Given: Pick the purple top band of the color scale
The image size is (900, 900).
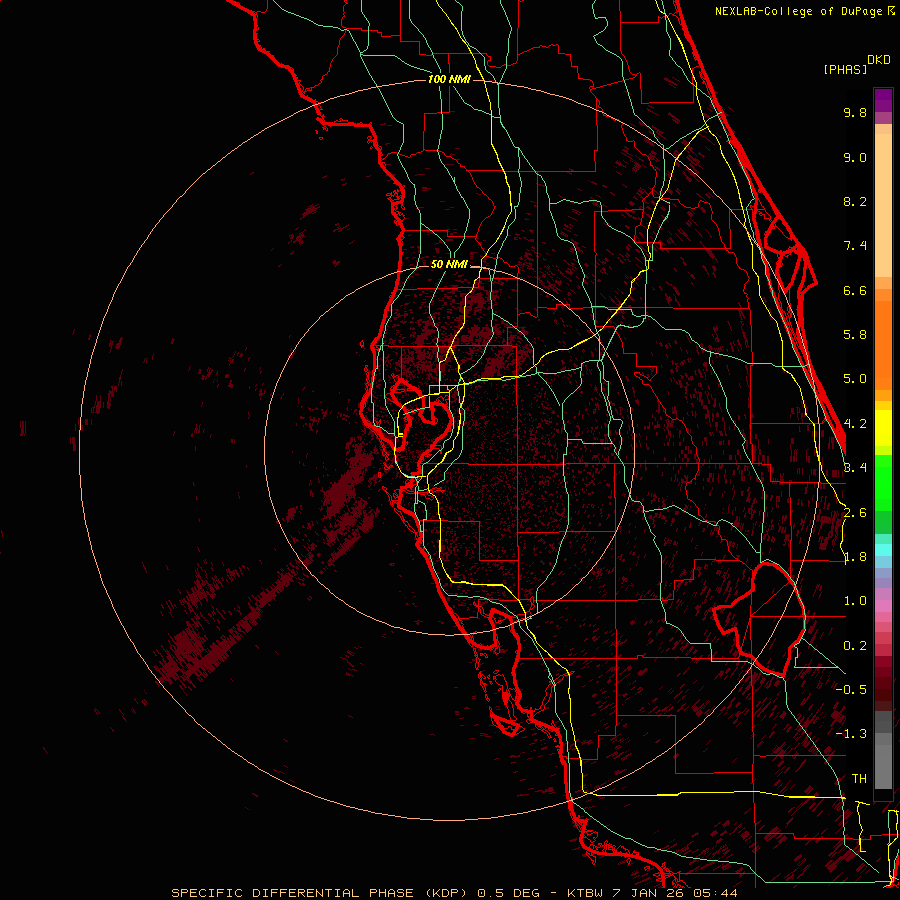Looking at the screenshot, I should 883,100.
